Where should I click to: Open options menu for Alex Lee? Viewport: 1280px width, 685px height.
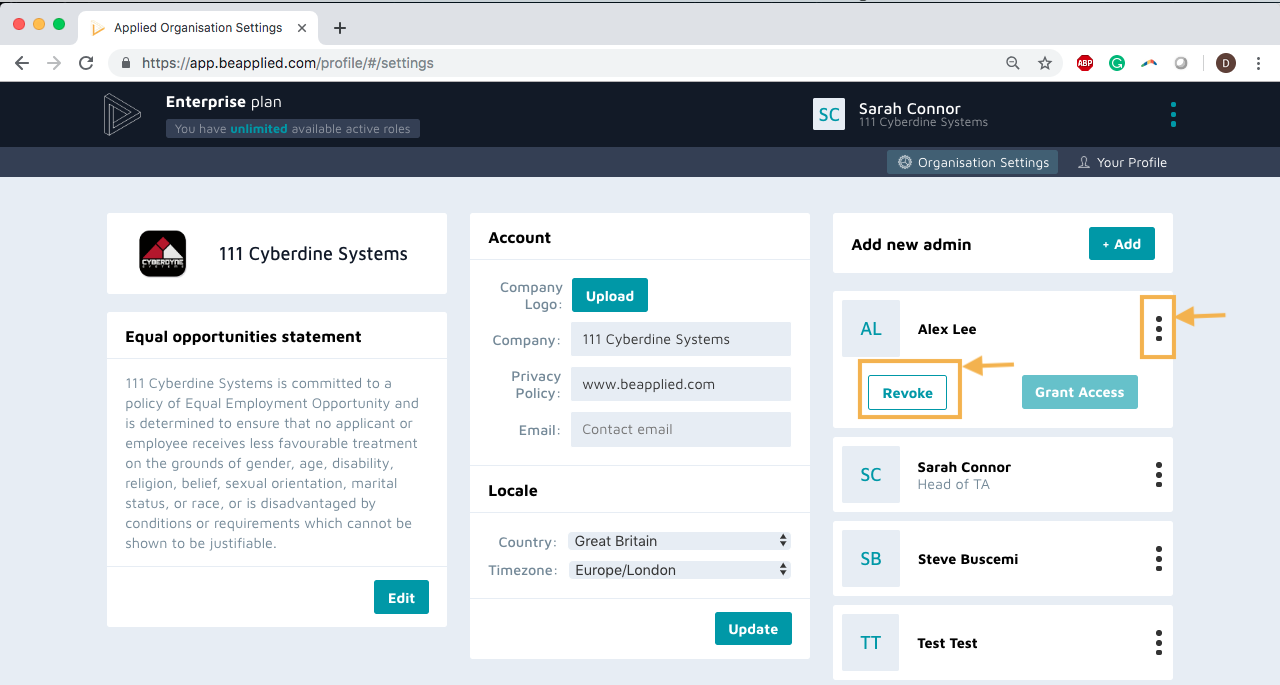click(x=1158, y=328)
